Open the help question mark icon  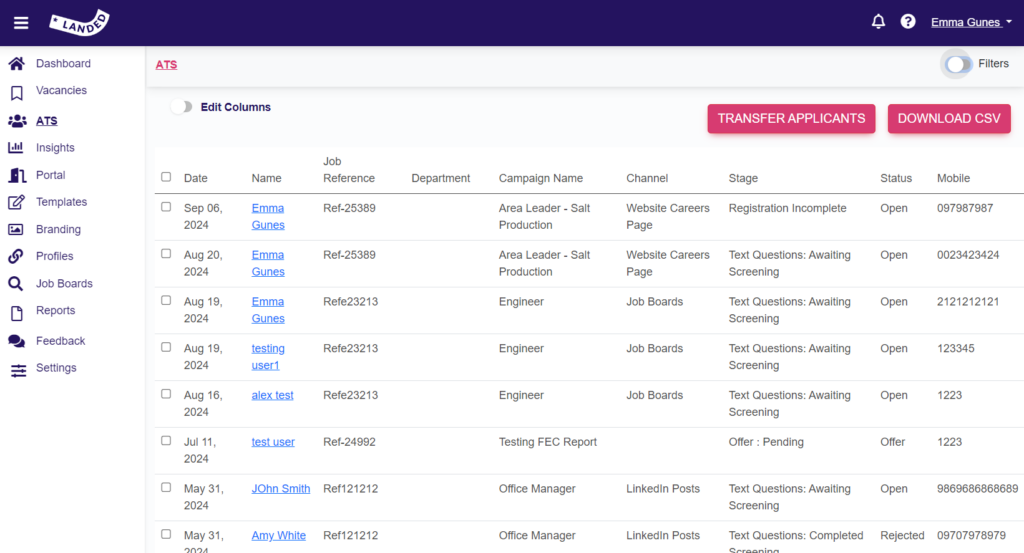pyautogui.click(x=908, y=22)
